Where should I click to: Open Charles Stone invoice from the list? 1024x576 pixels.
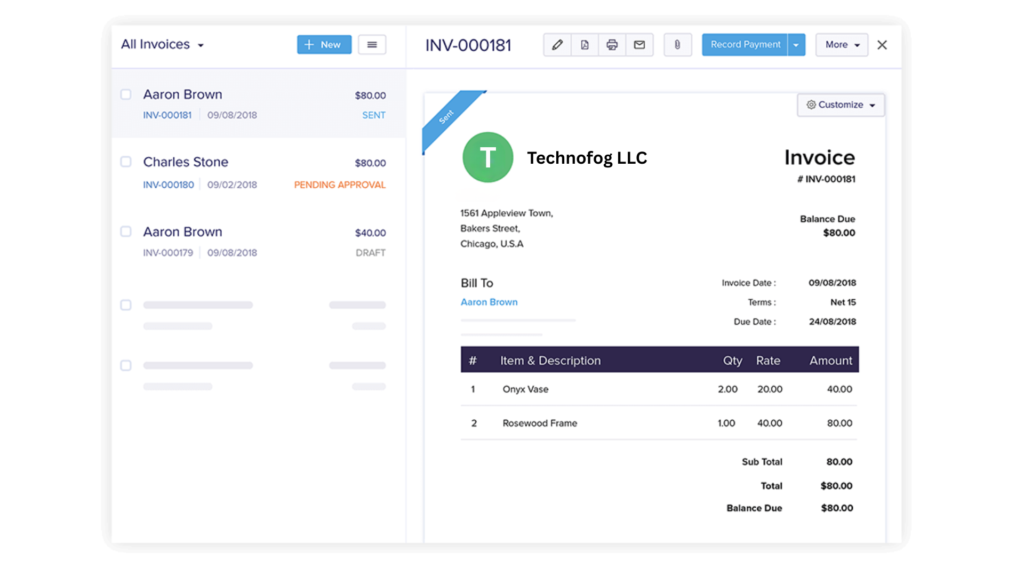186,162
